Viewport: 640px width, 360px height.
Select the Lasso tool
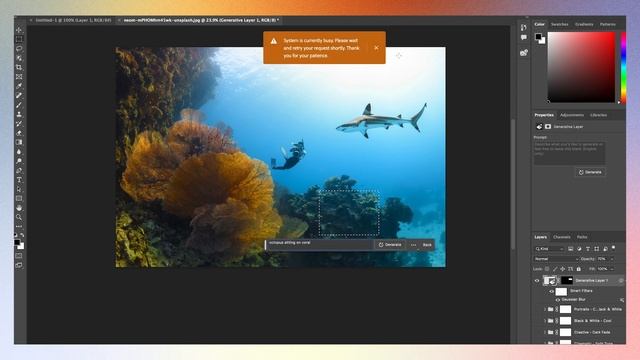(x=19, y=49)
